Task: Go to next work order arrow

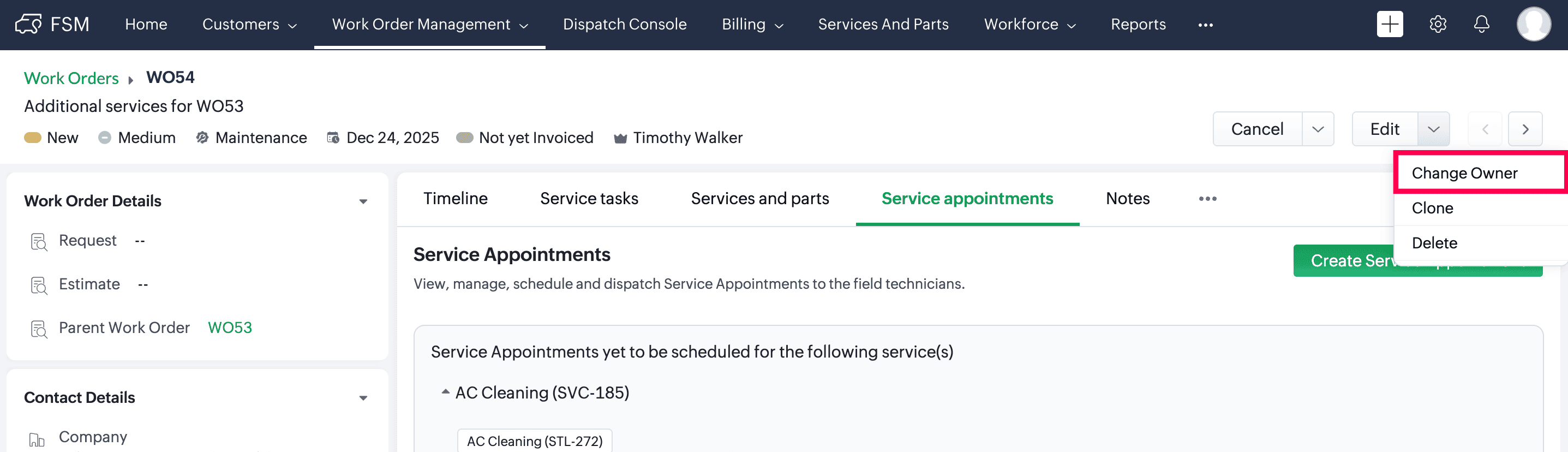Action: click(1525, 129)
